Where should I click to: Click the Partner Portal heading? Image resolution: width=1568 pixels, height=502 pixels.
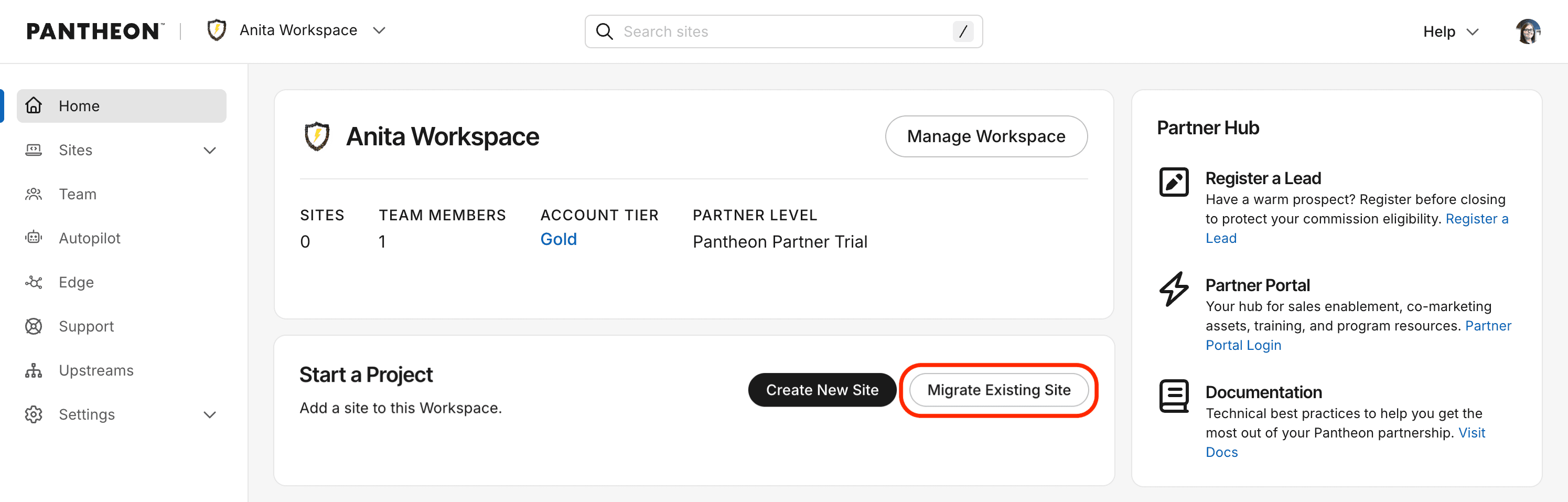click(x=1257, y=285)
